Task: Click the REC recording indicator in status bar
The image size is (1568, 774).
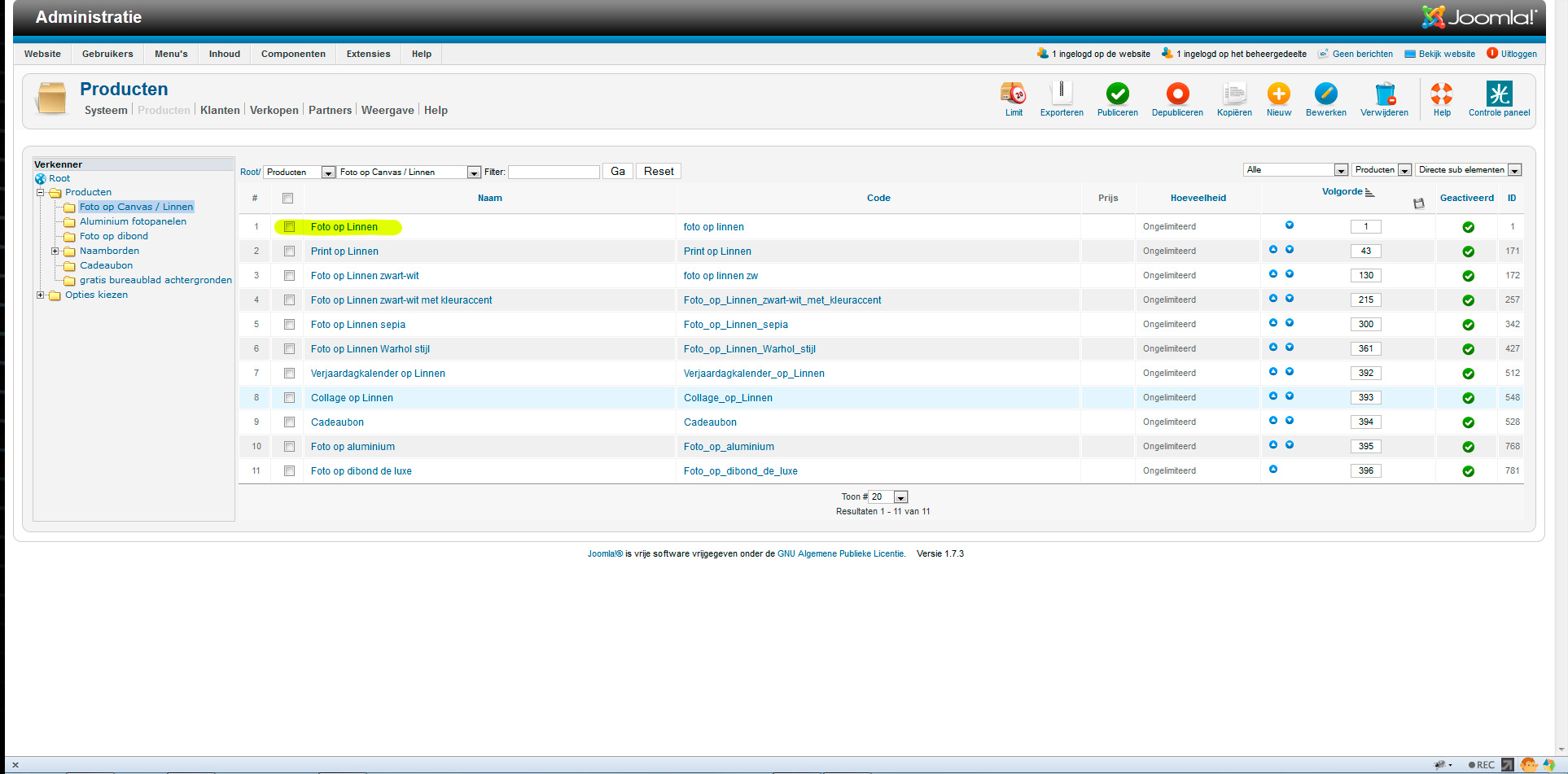Action: pyautogui.click(x=1482, y=765)
